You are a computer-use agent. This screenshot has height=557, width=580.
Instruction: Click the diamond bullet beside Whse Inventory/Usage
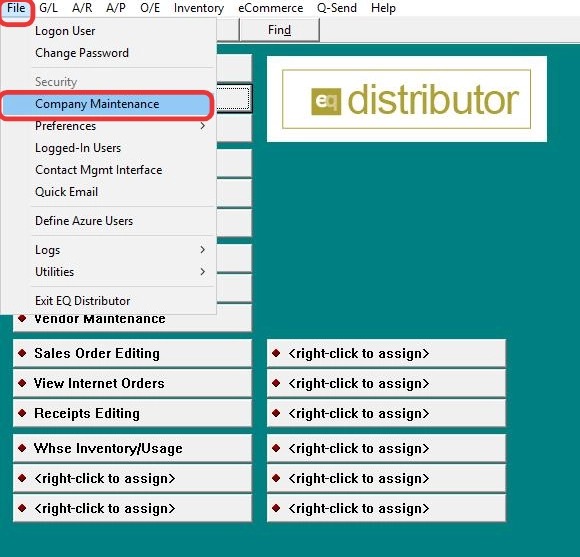click(x=22, y=448)
